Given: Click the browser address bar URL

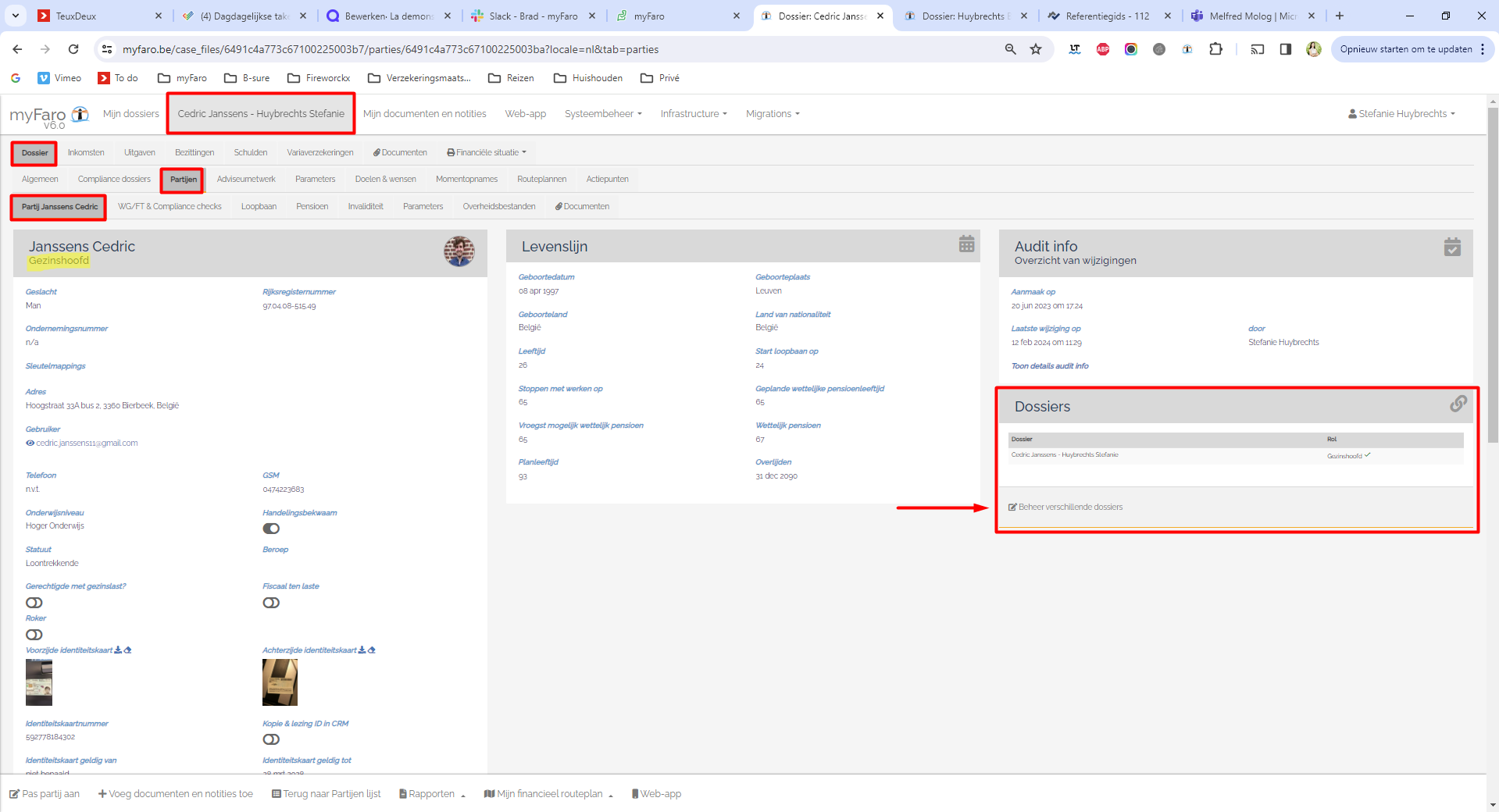Looking at the screenshot, I should point(391,49).
